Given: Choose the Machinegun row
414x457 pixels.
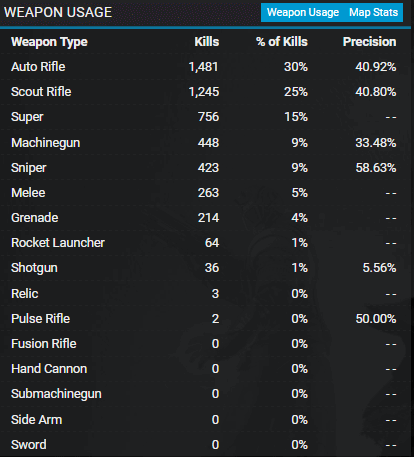Looking at the screenshot, I should pyautogui.click(x=205, y=143).
